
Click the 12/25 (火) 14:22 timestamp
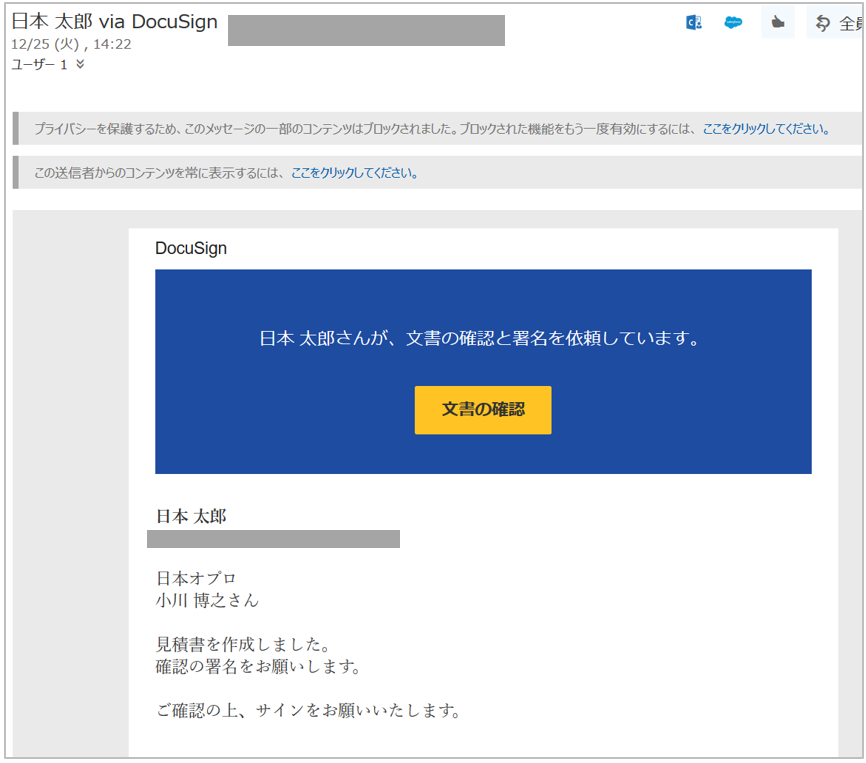(x=71, y=45)
